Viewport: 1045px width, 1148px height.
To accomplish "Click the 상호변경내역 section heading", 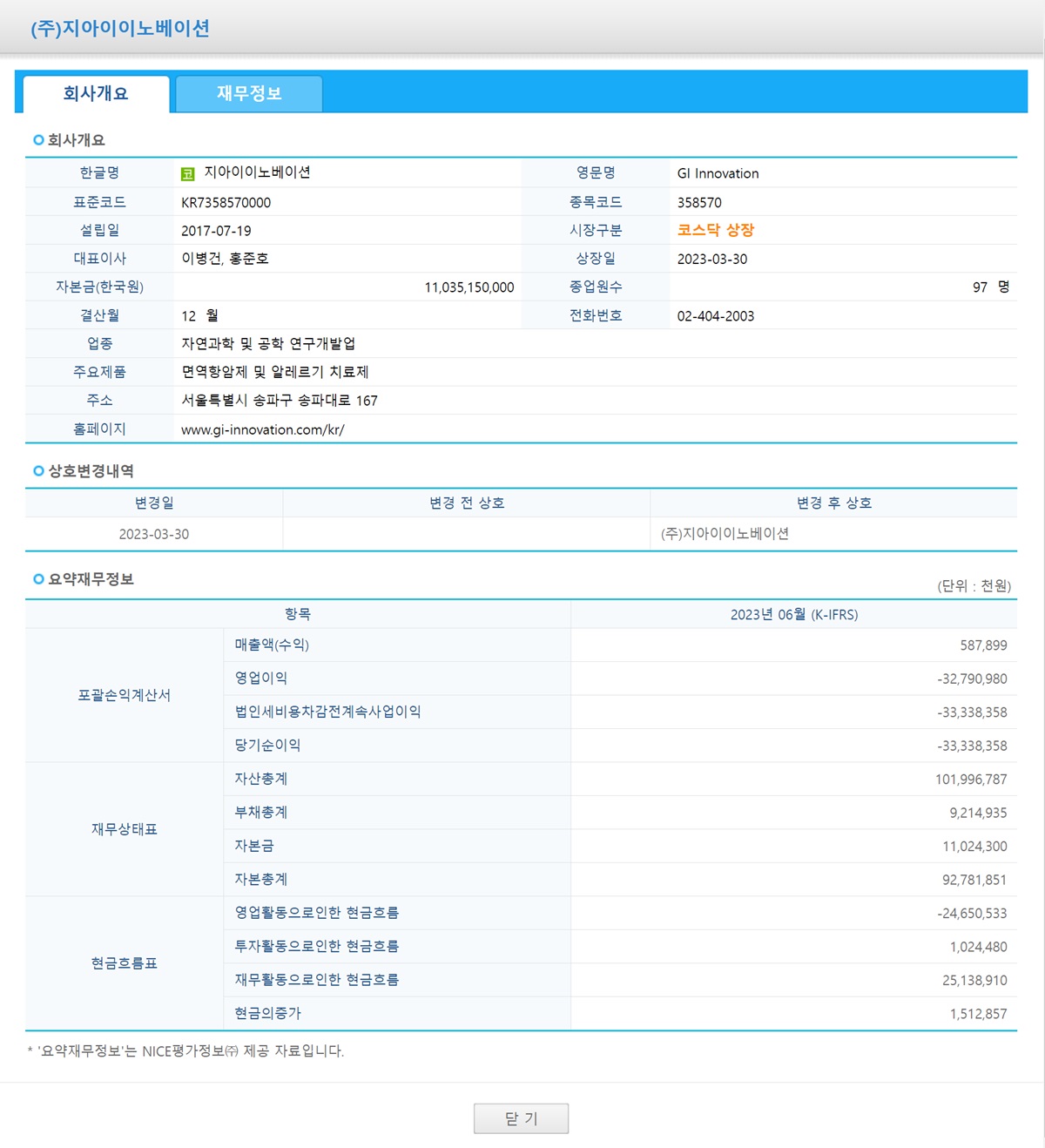I will (91, 471).
